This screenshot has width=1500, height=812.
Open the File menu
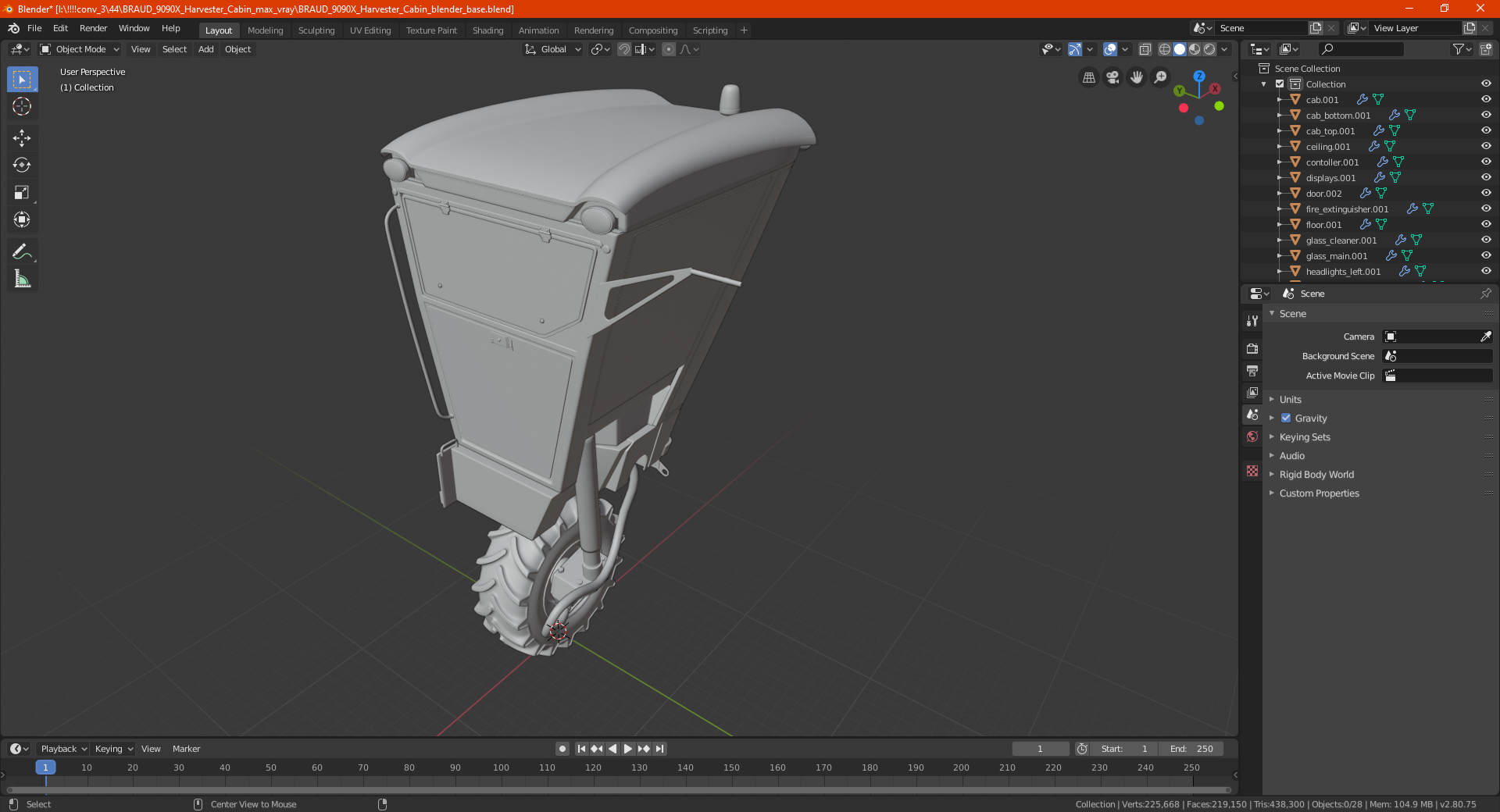pyautogui.click(x=34, y=28)
